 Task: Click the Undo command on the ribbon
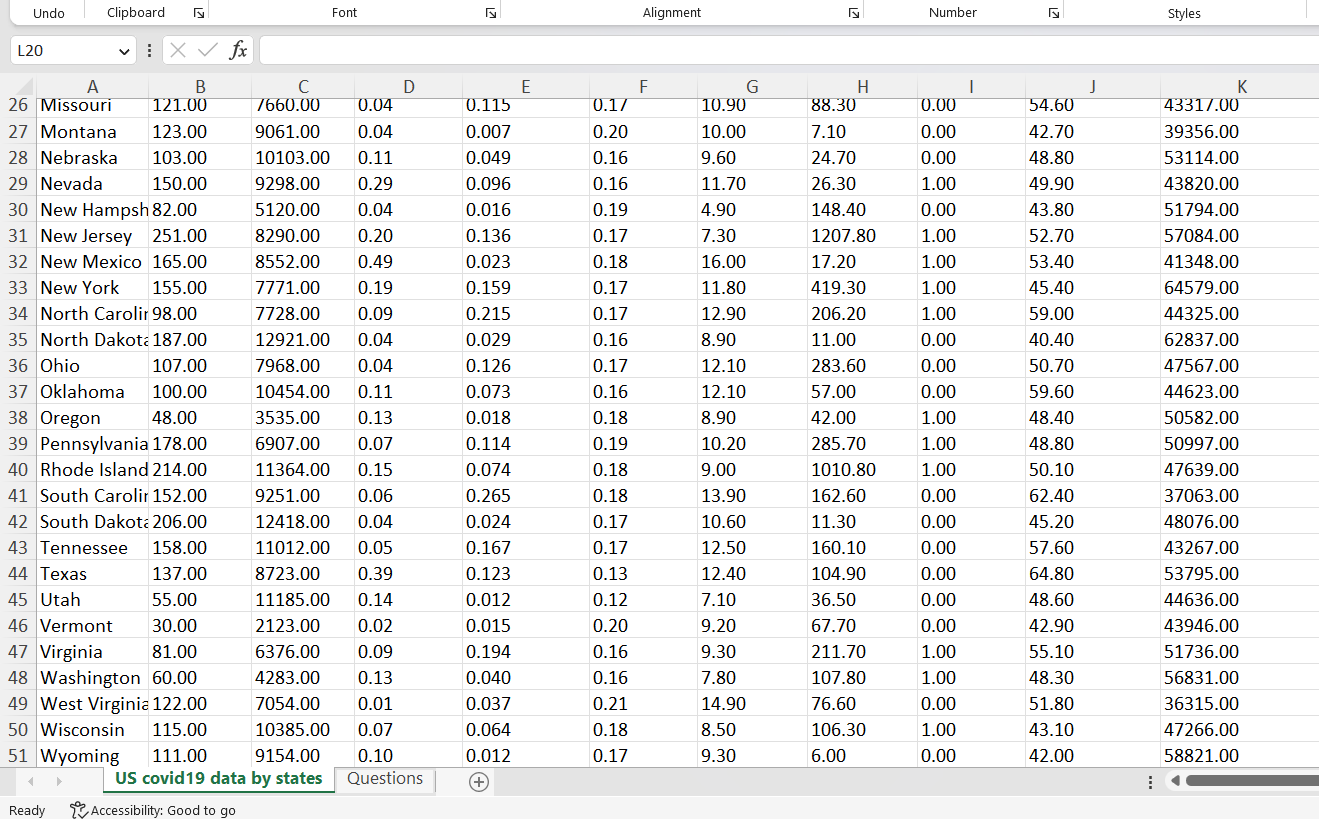tap(48, 12)
